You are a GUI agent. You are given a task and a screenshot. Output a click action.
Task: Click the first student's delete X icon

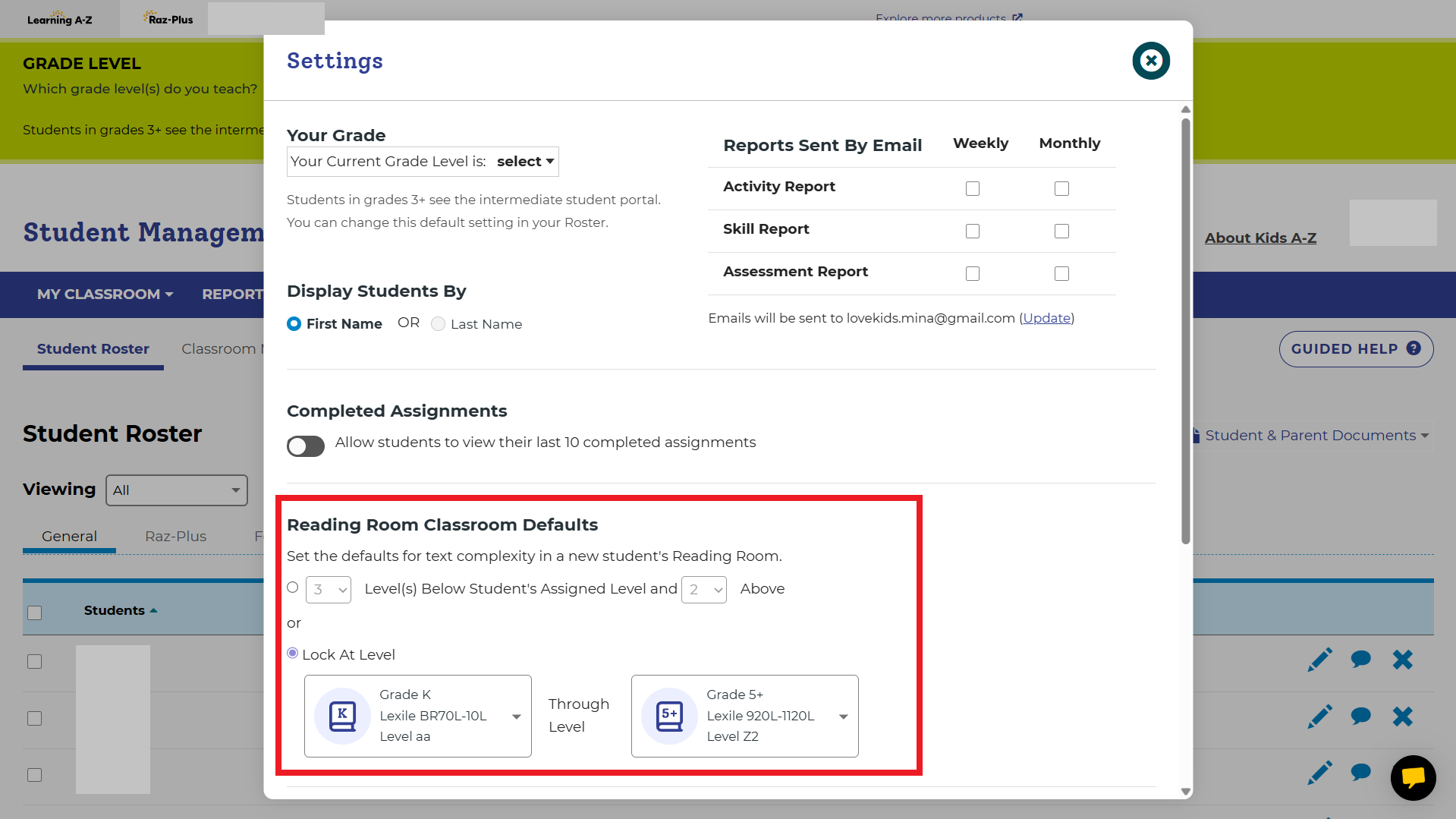[1402, 660]
